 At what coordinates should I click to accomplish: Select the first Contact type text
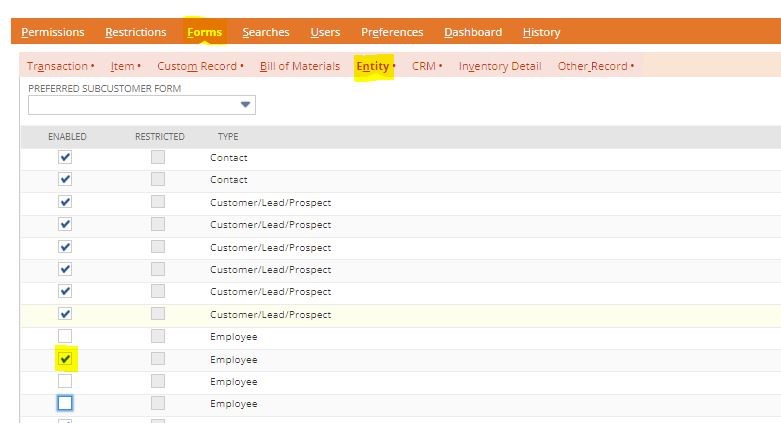(x=229, y=157)
